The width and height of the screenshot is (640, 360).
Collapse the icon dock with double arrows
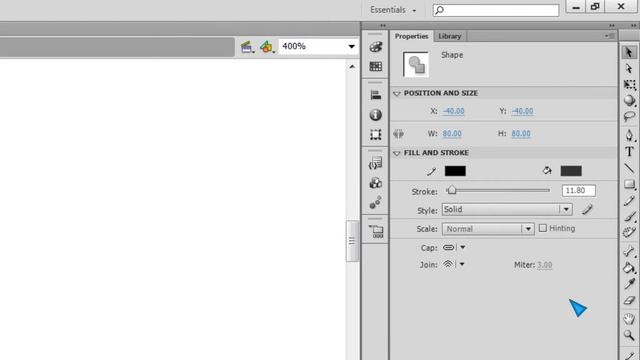pos(383,26)
